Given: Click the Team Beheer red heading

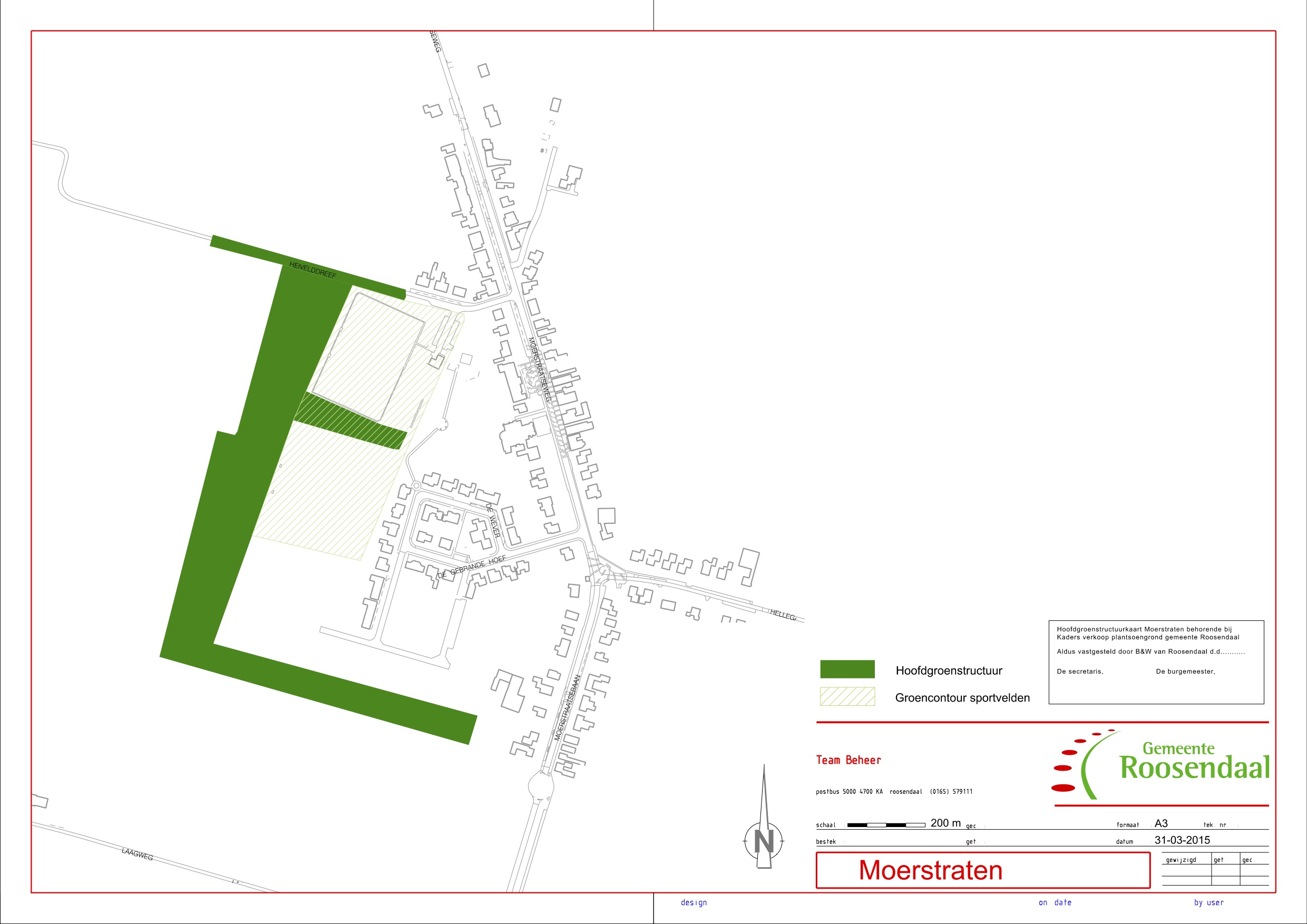Looking at the screenshot, I should [x=848, y=760].
